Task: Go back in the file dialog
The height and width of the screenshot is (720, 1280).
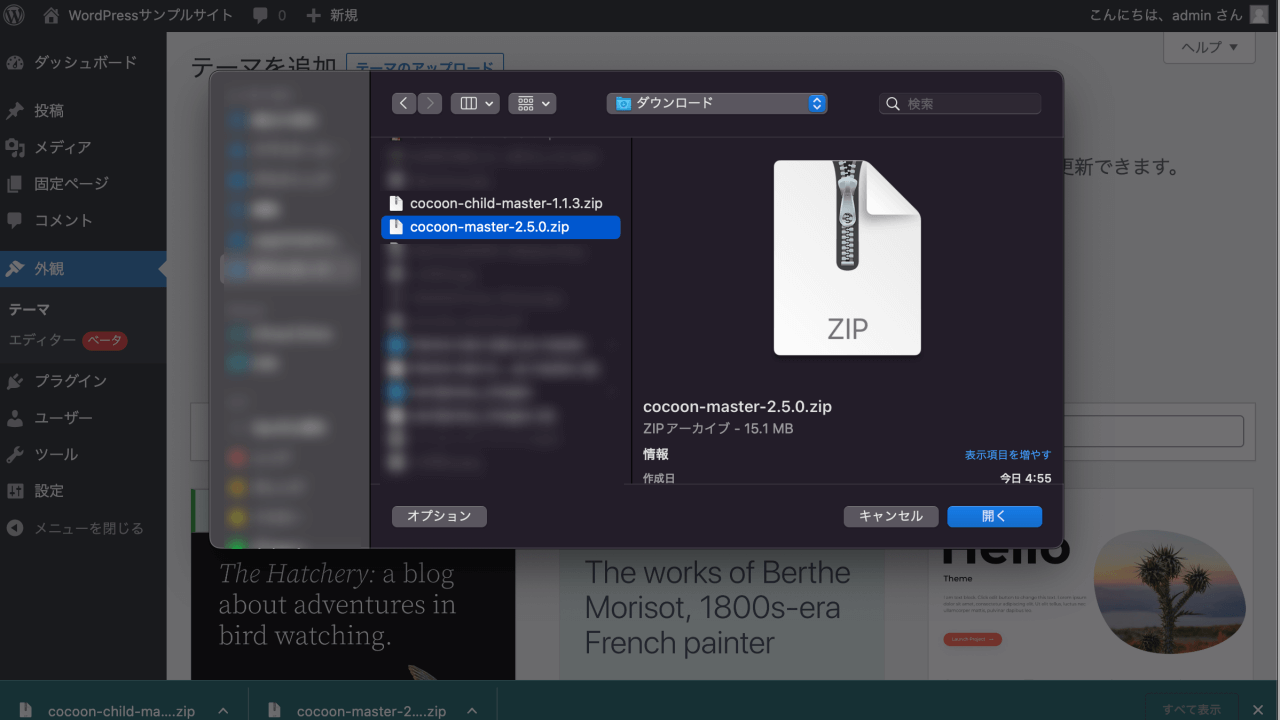Action: [404, 103]
